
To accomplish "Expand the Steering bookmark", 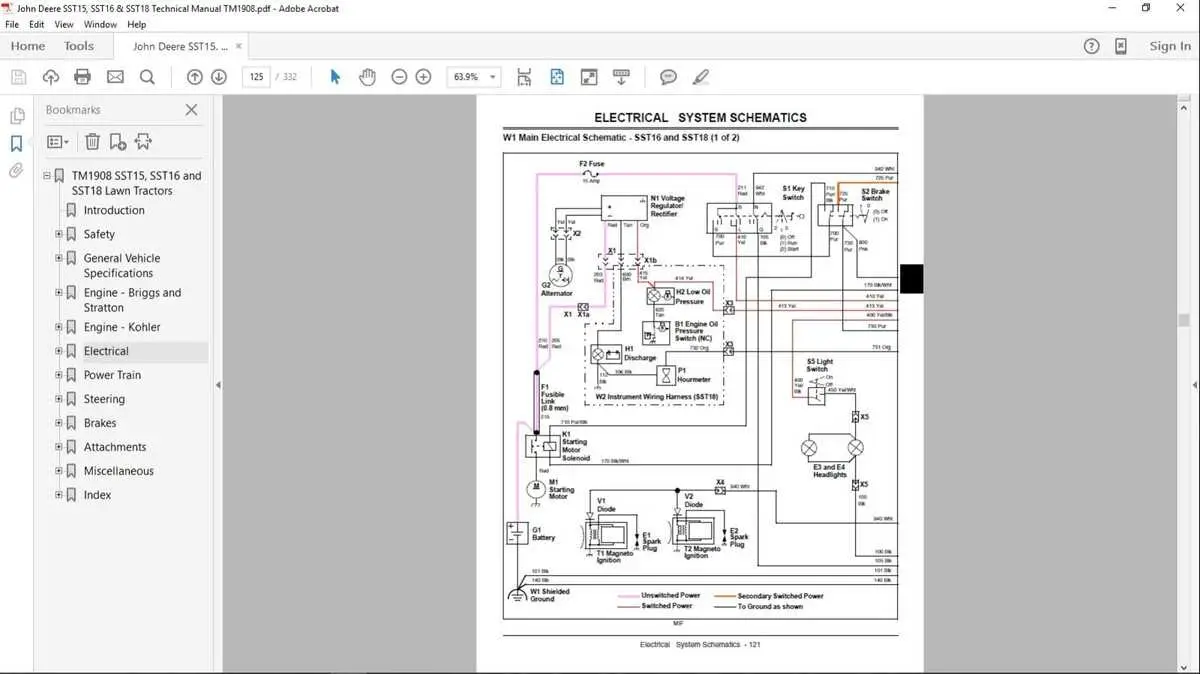I will click(59, 399).
